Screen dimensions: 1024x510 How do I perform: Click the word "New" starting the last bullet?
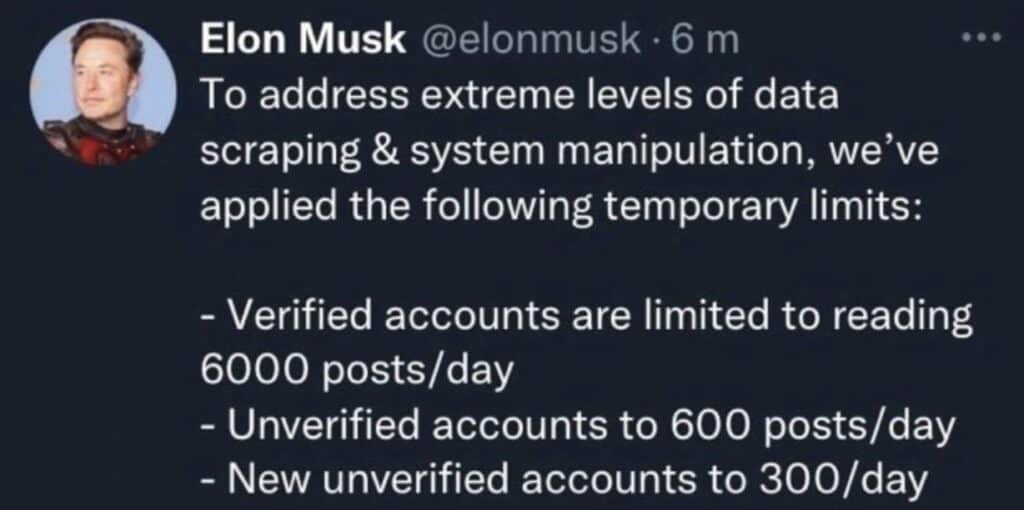point(257,483)
